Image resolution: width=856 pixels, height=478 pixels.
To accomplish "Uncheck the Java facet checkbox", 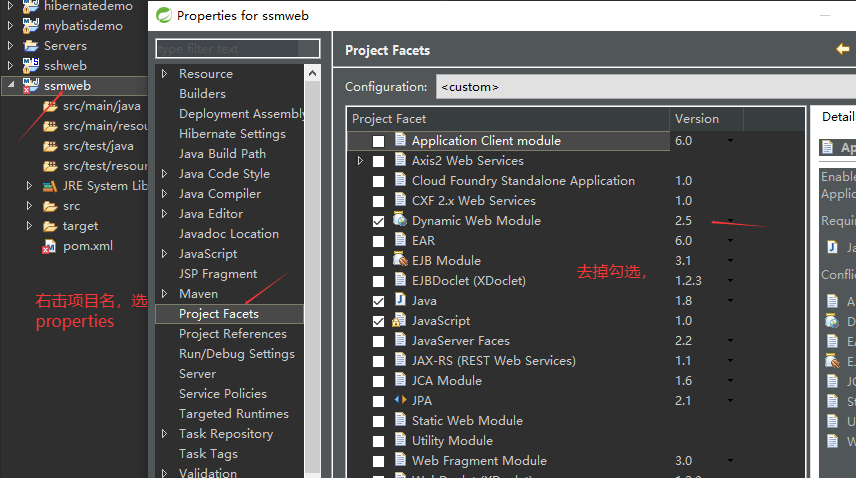I will [x=378, y=301].
